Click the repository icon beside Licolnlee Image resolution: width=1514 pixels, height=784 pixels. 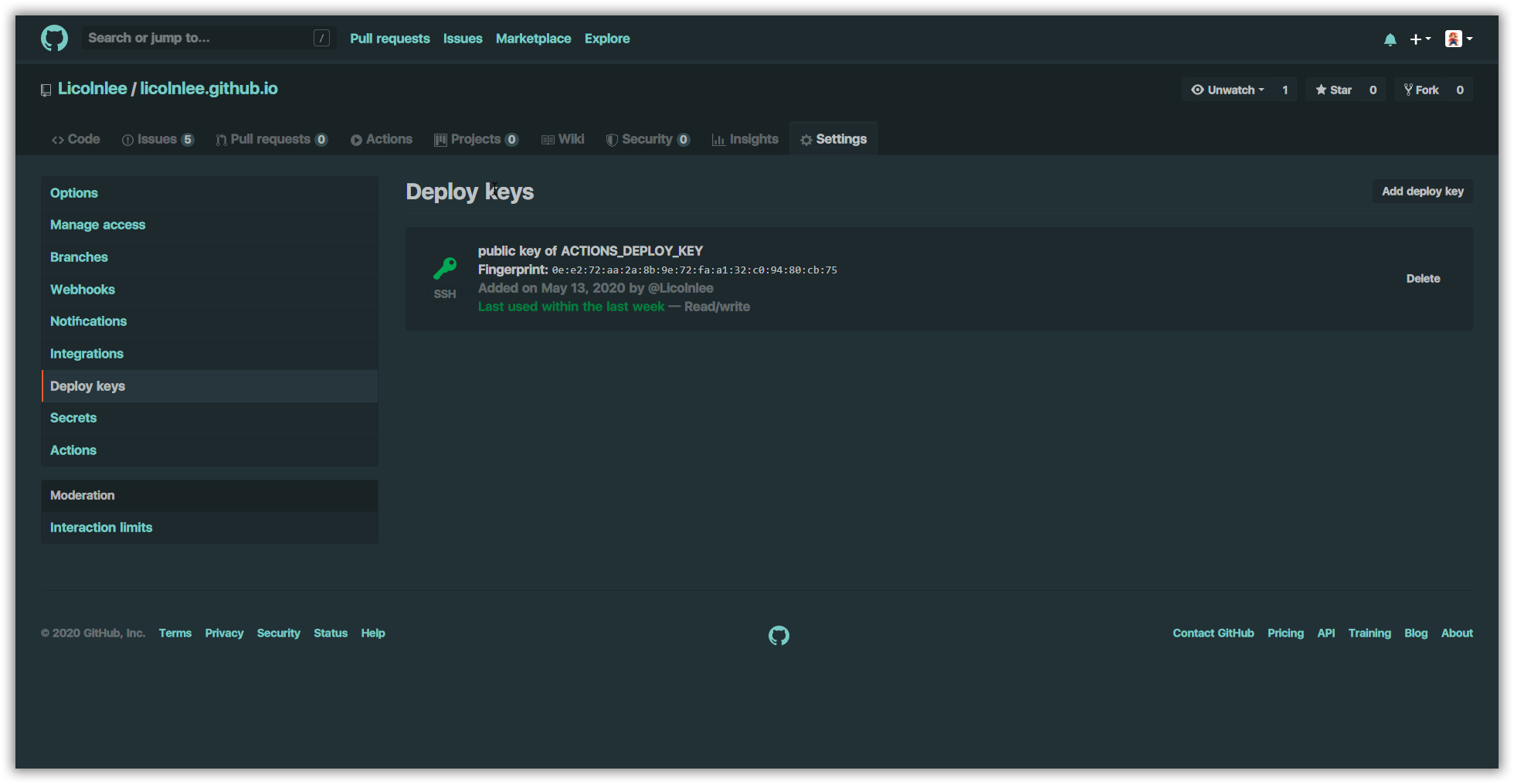[46, 90]
